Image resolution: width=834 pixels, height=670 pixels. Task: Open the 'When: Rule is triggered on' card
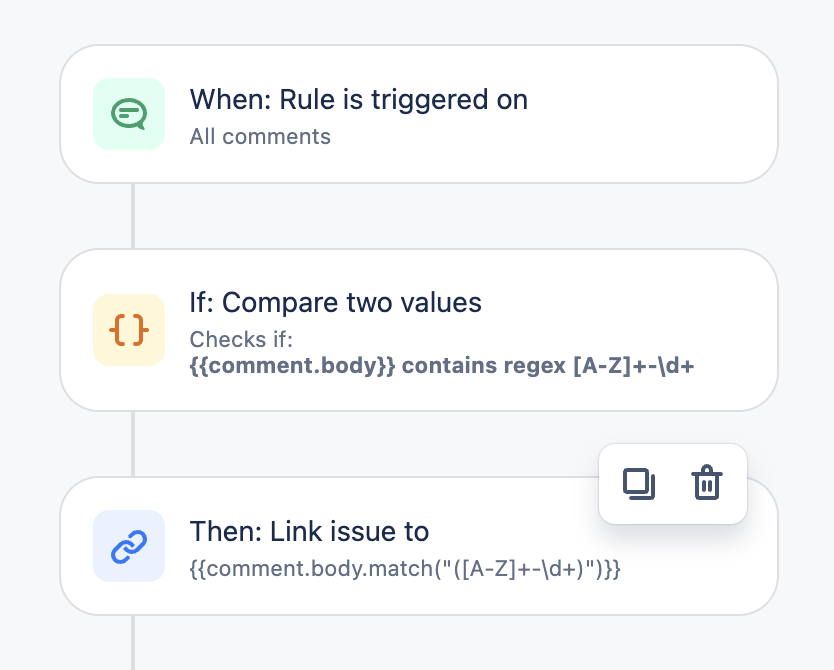(x=358, y=100)
